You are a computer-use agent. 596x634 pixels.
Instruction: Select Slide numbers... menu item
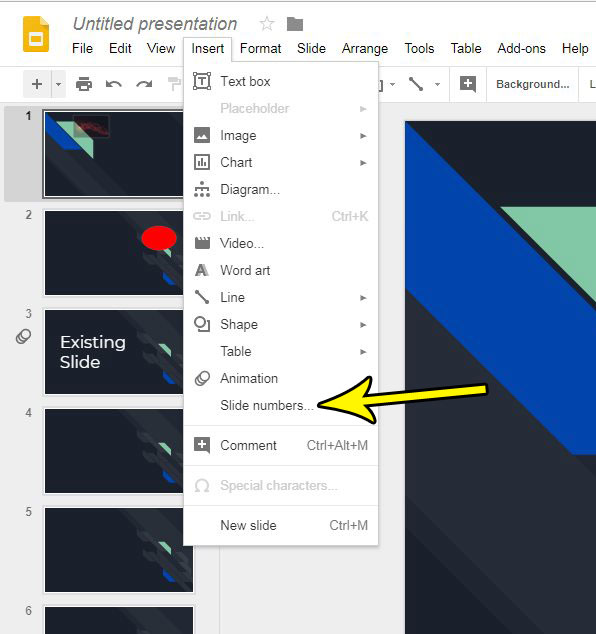tap(281, 406)
